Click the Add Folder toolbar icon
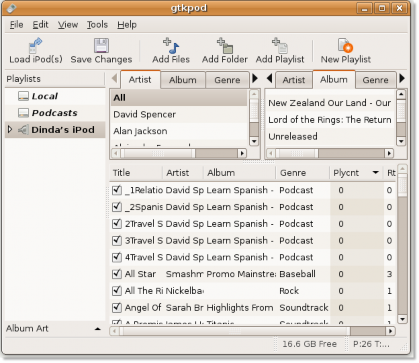419x363 pixels. (225, 46)
